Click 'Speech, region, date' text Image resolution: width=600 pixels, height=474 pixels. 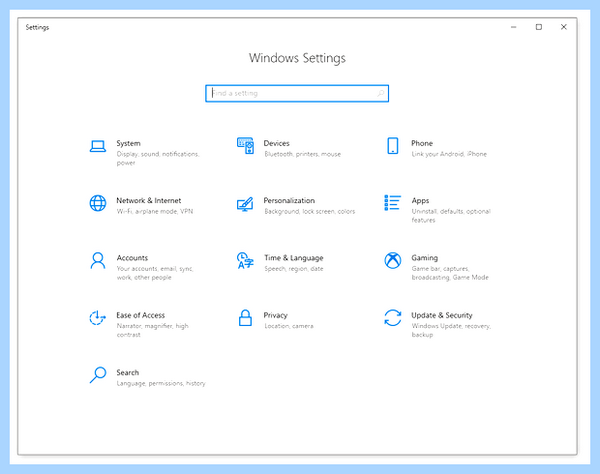(293, 269)
